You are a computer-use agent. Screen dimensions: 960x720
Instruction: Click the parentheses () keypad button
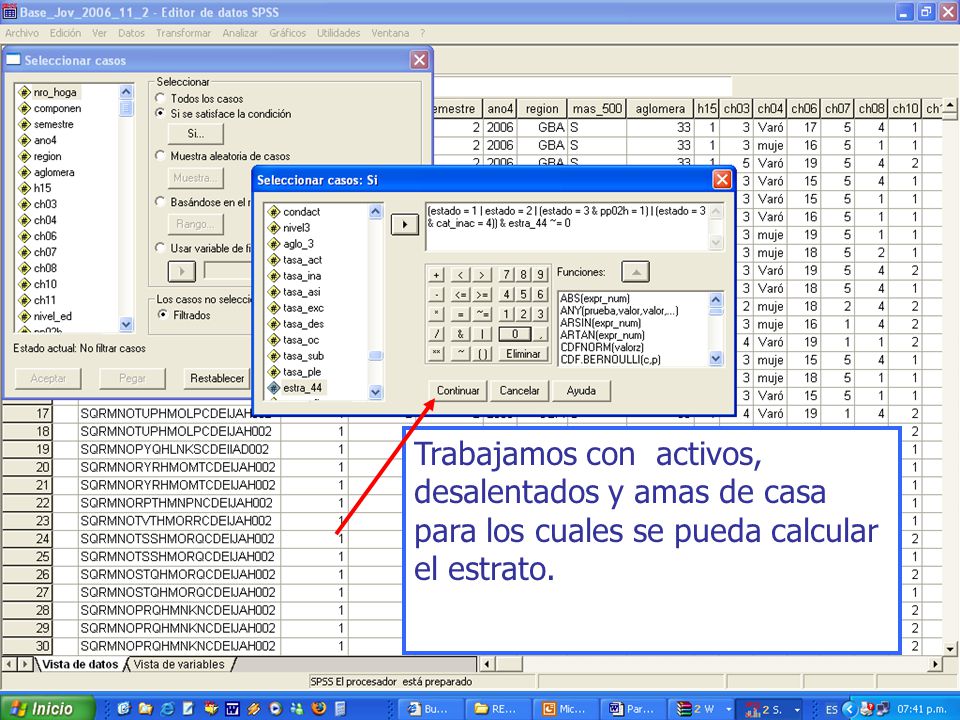(x=482, y=354)
